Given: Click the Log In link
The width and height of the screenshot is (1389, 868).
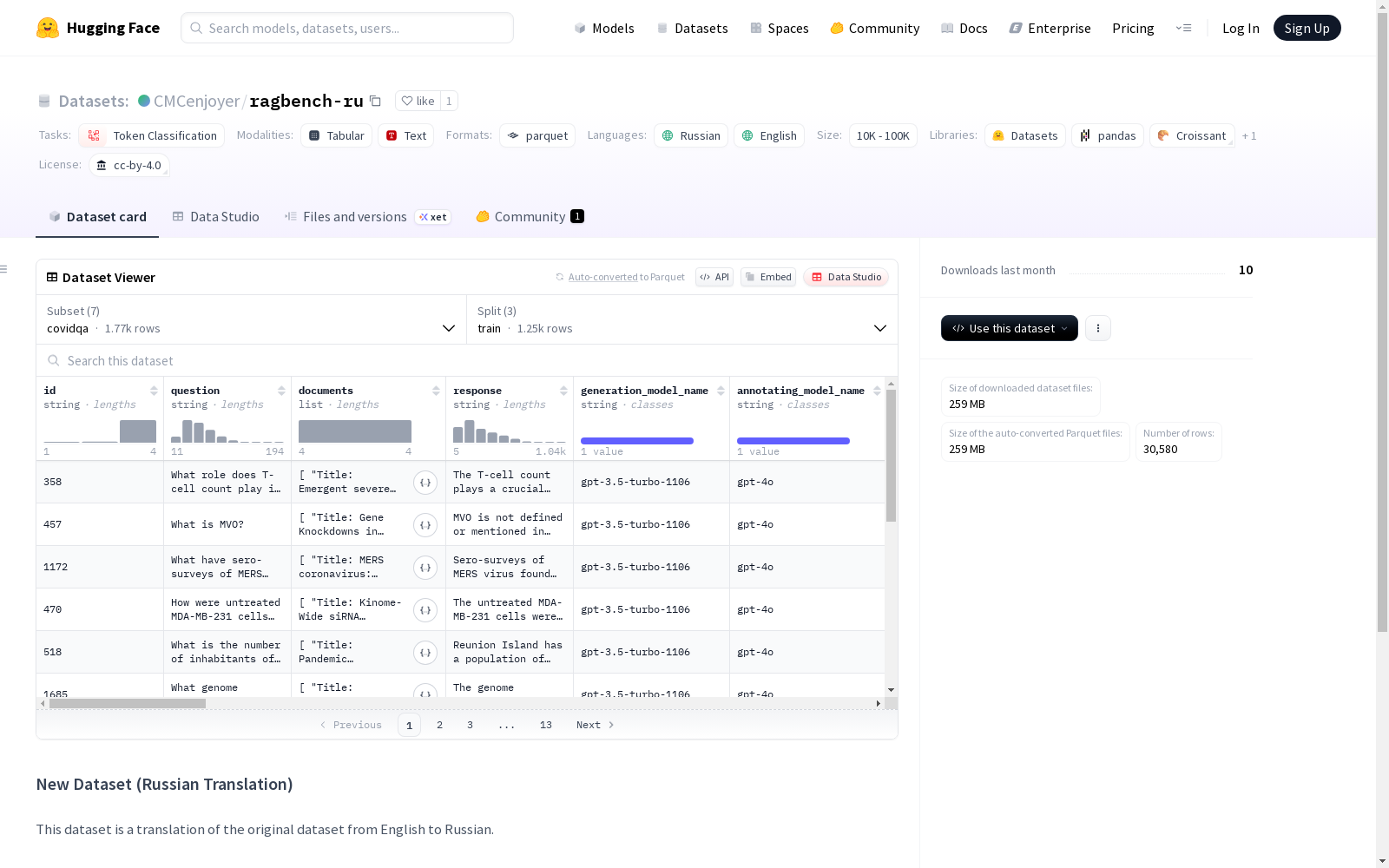Looking at the screenshot, I should pyautogui.click(x=1241, y=29).
